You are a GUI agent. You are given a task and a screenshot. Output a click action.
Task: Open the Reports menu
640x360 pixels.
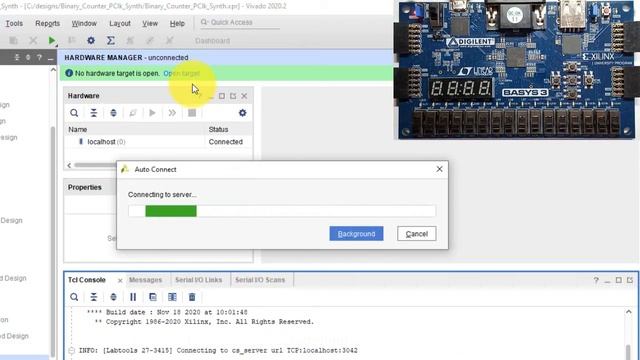coord(47,23)
